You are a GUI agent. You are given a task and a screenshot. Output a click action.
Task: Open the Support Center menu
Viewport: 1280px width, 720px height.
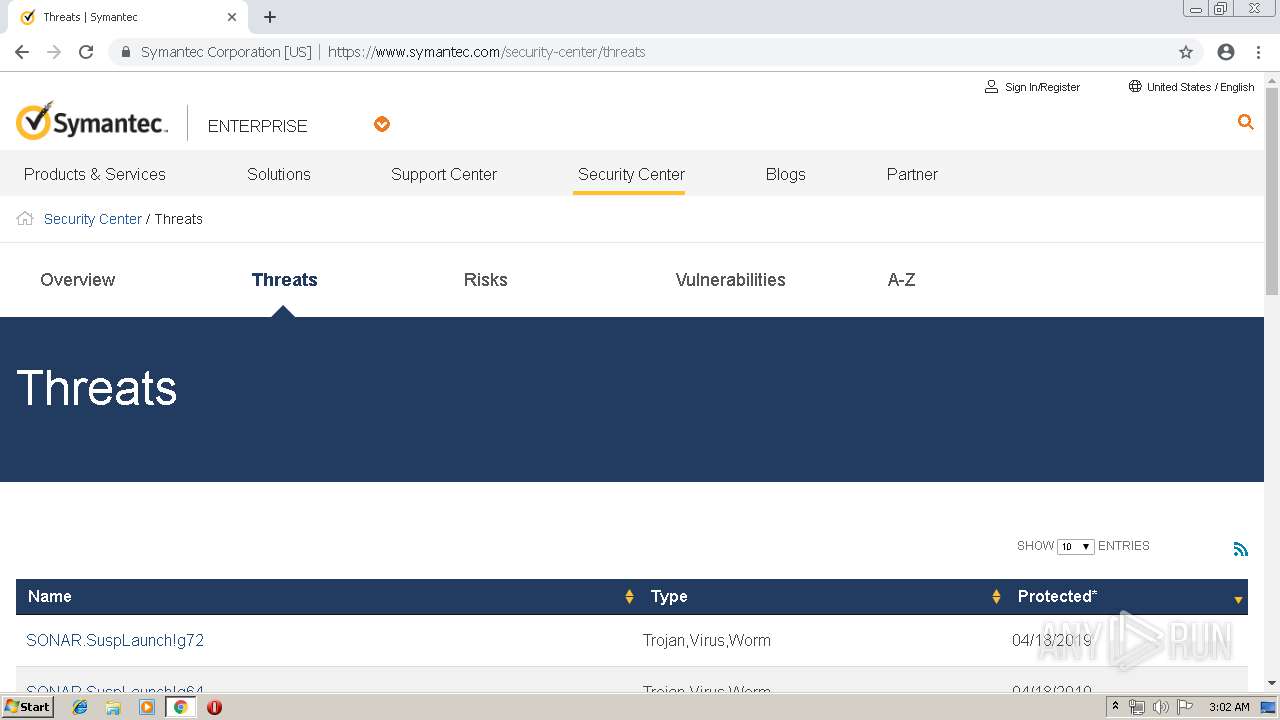(x=444, y=174)
